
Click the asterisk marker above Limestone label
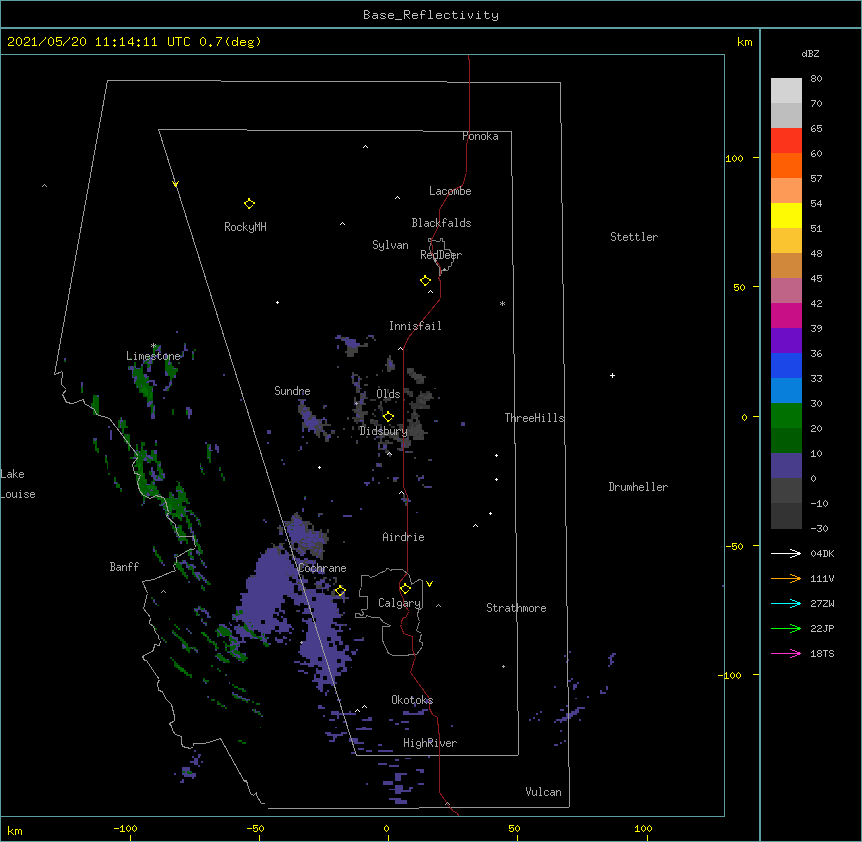(154, 346)
